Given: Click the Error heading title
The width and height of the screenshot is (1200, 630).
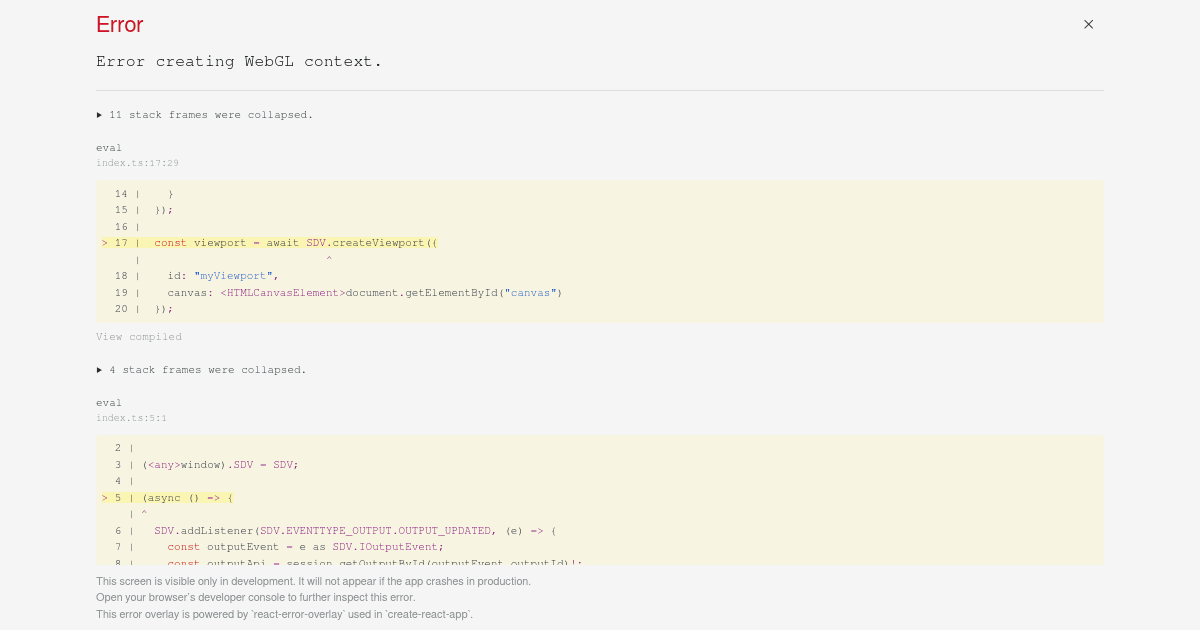Looking at the screenshot, I should click(x=119, y=24).
